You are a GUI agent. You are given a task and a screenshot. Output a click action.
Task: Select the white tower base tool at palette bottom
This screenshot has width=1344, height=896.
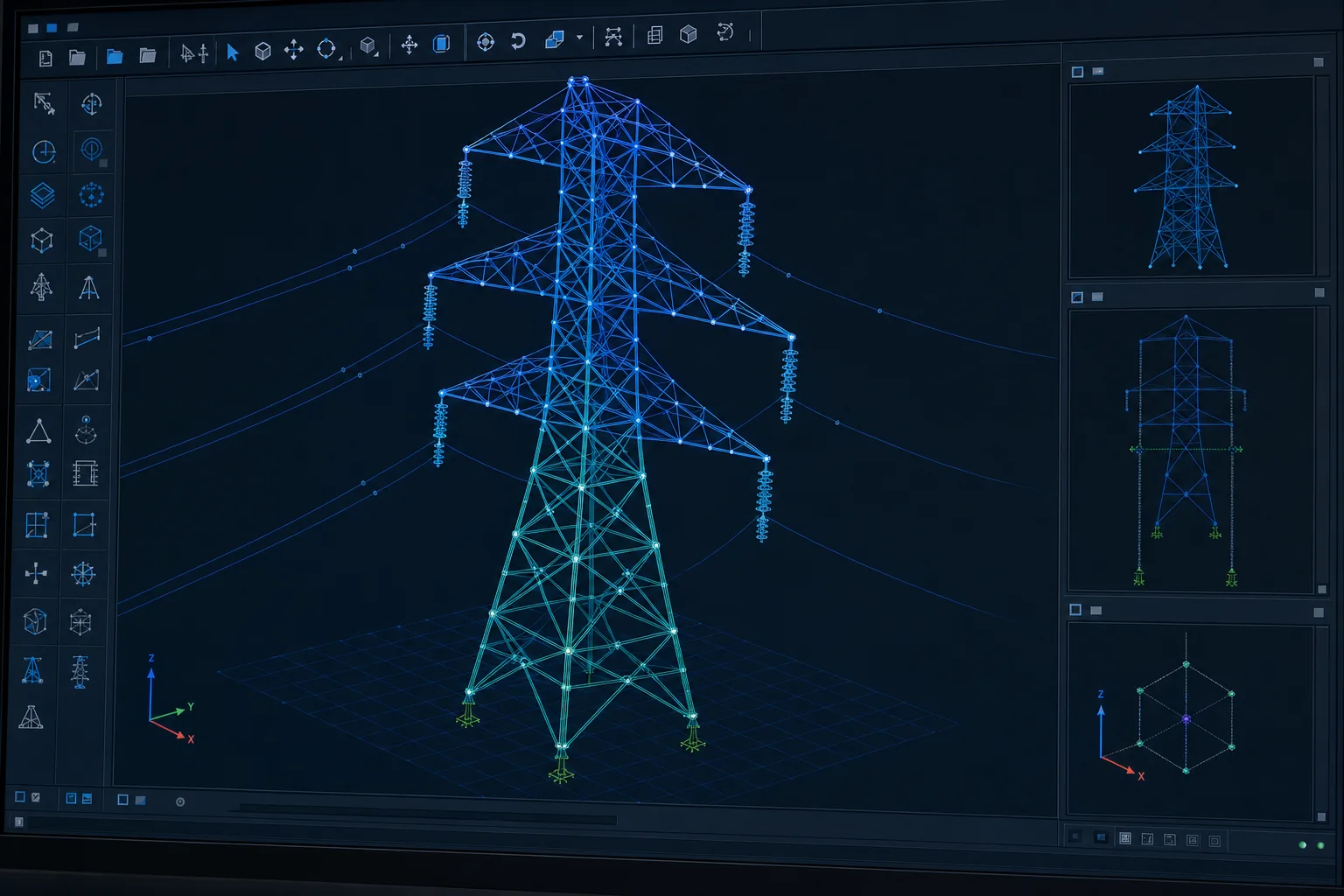click(31, 717)
